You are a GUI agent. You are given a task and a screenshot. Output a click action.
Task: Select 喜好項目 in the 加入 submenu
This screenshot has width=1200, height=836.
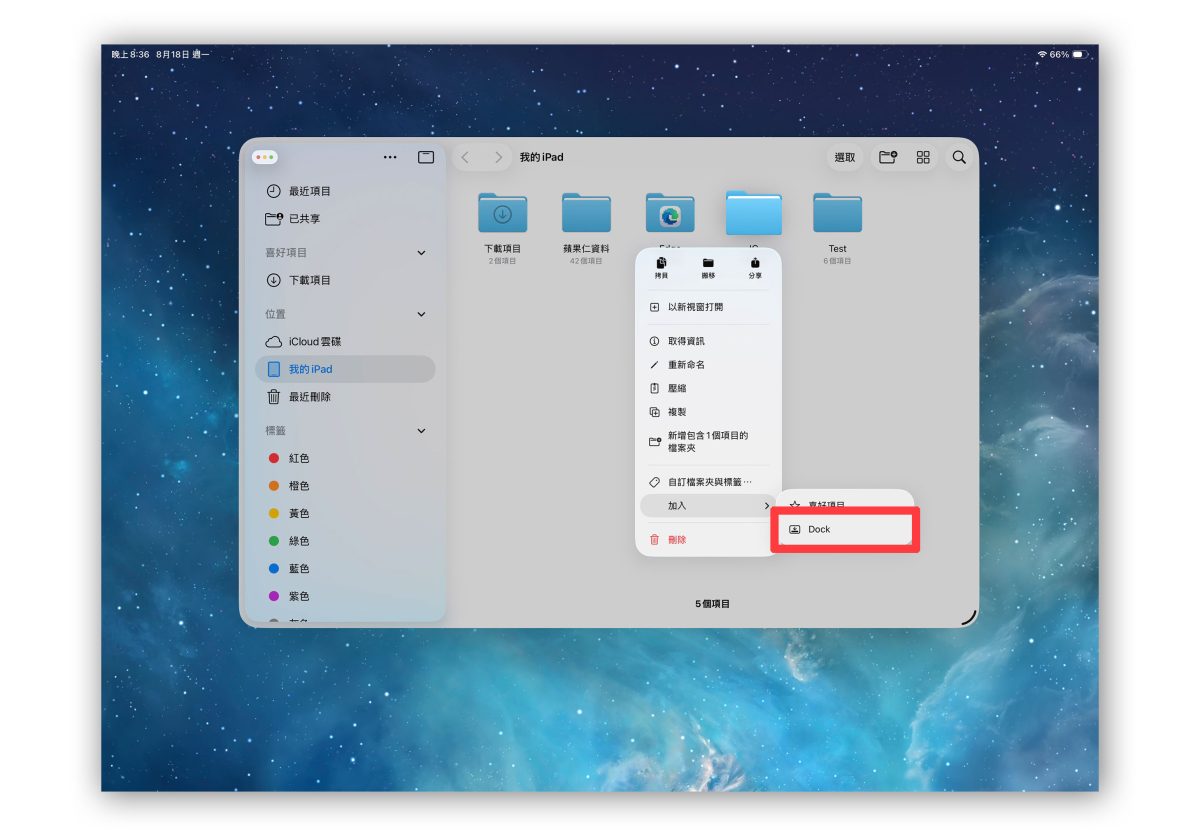point(845,505)
